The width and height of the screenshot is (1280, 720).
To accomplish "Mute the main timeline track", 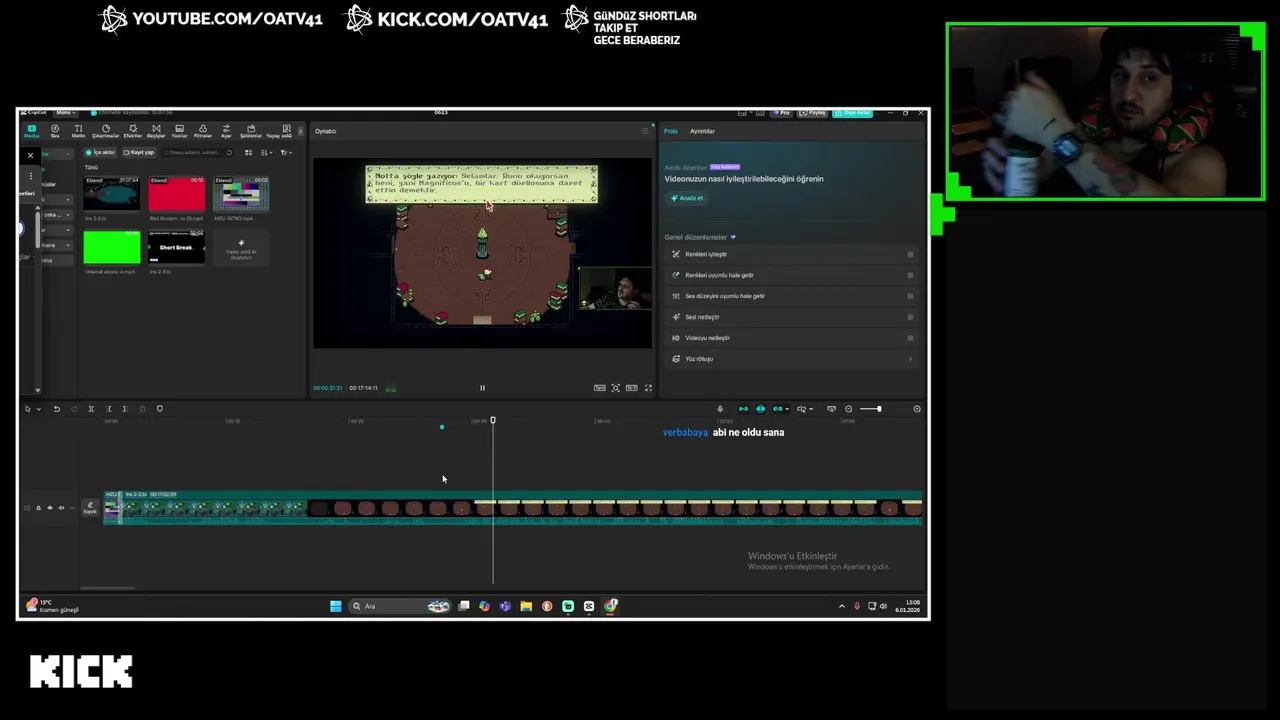I will [61, 508].
